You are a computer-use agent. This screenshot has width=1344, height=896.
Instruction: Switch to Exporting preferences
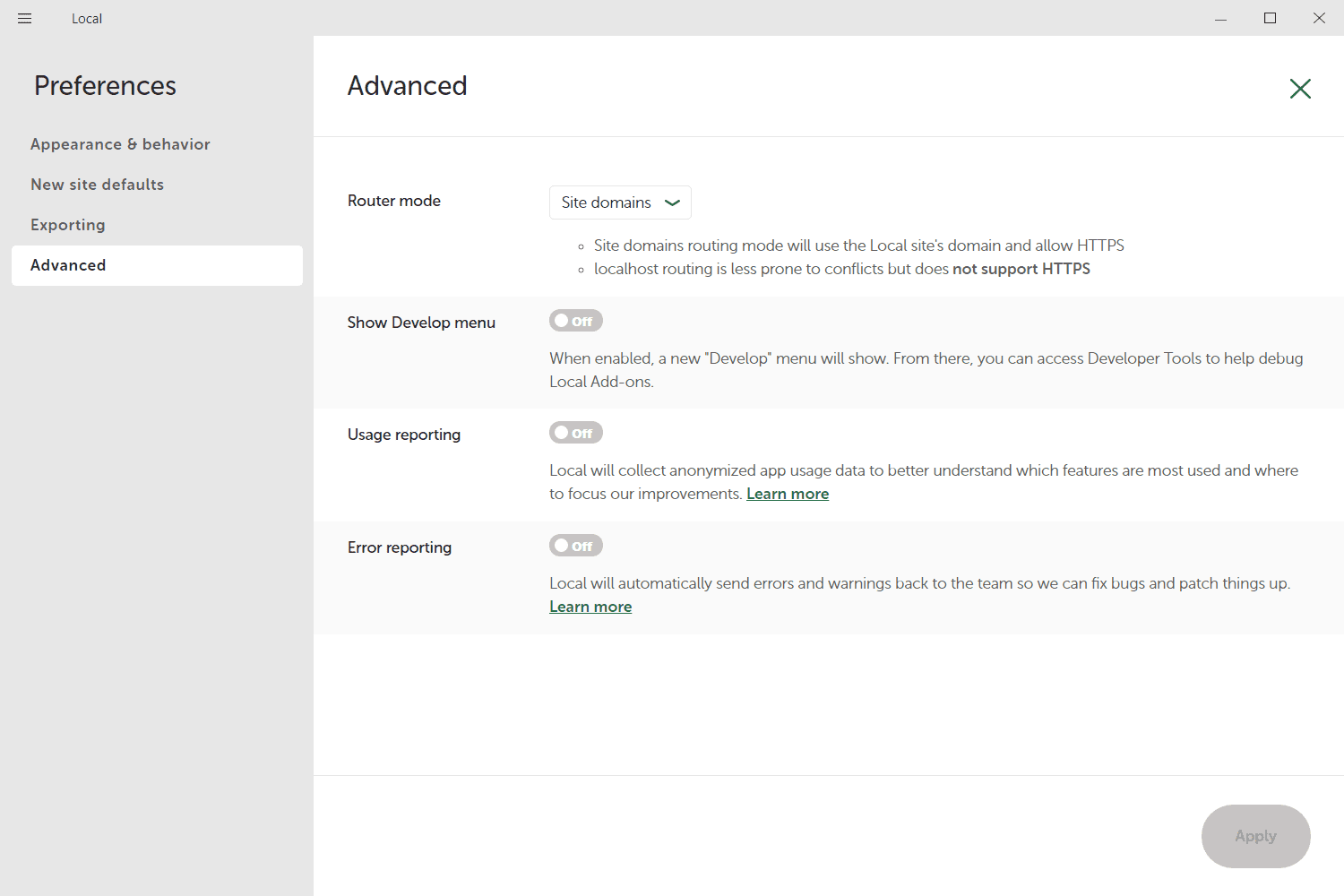tap(68, 225)
